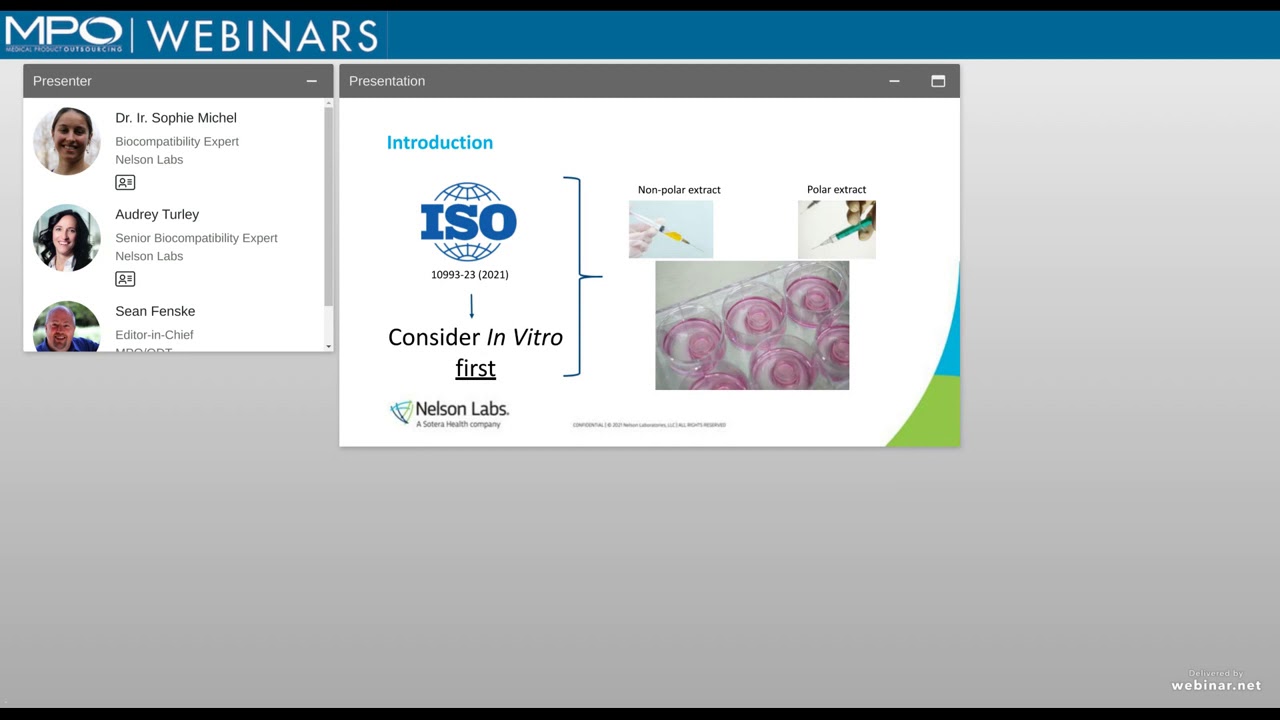Open Sophie Michel's contact card icon
The width and height of the screenshot is (1280, 720).
[125, 182]
